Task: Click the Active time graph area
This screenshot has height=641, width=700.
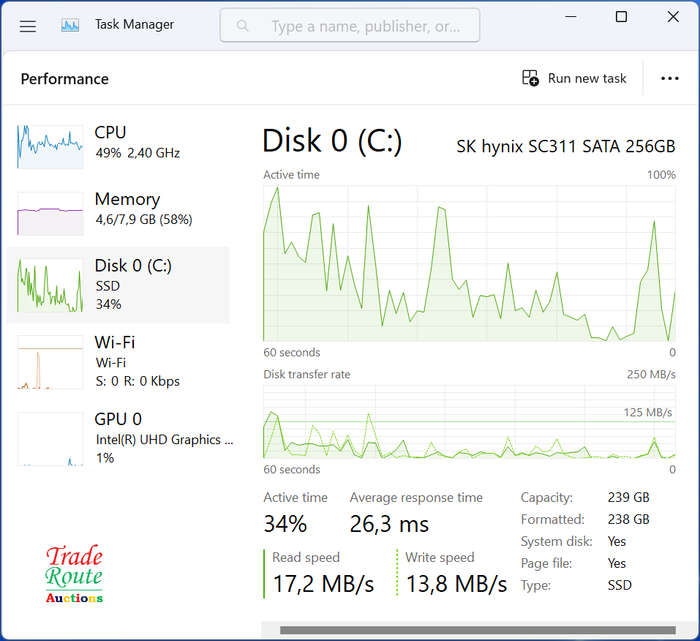Action: tap(469, 263)
